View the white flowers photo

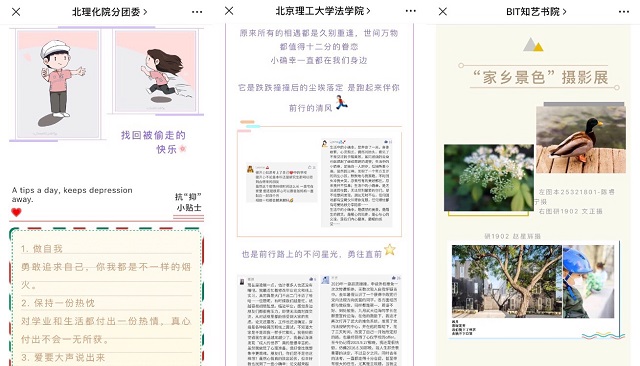coord(489,177)
